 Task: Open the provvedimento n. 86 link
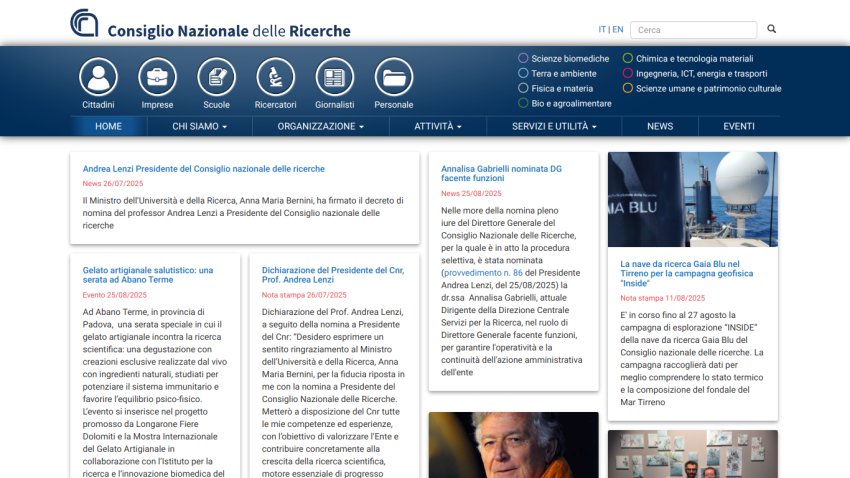pos(483,273)
